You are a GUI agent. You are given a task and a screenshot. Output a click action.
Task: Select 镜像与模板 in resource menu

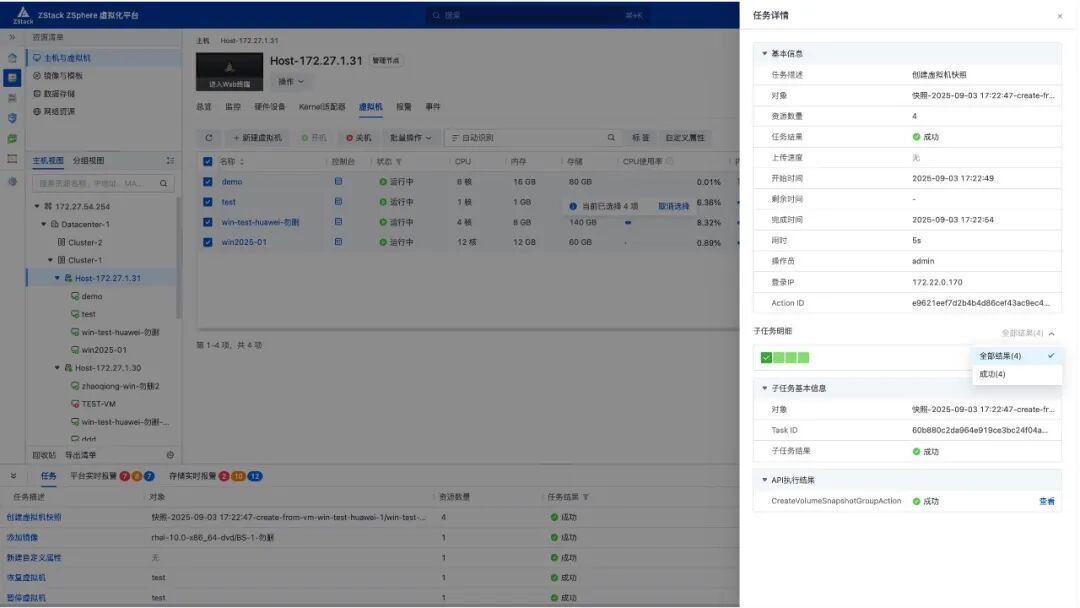click(63, 76)
